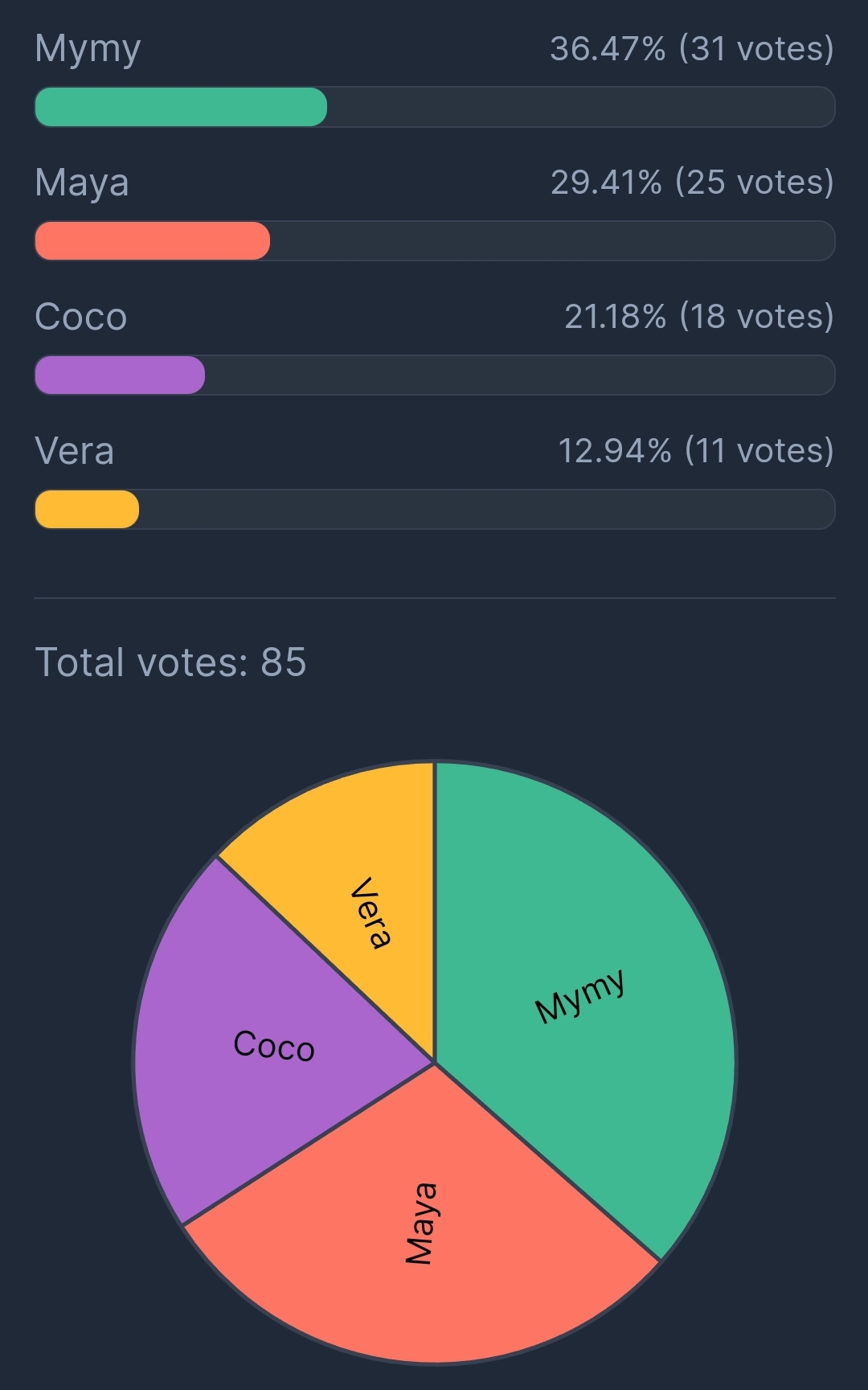Click the Total votes: 85 text
Screen dimensions: 868x1390
click(x=170, y=663)
